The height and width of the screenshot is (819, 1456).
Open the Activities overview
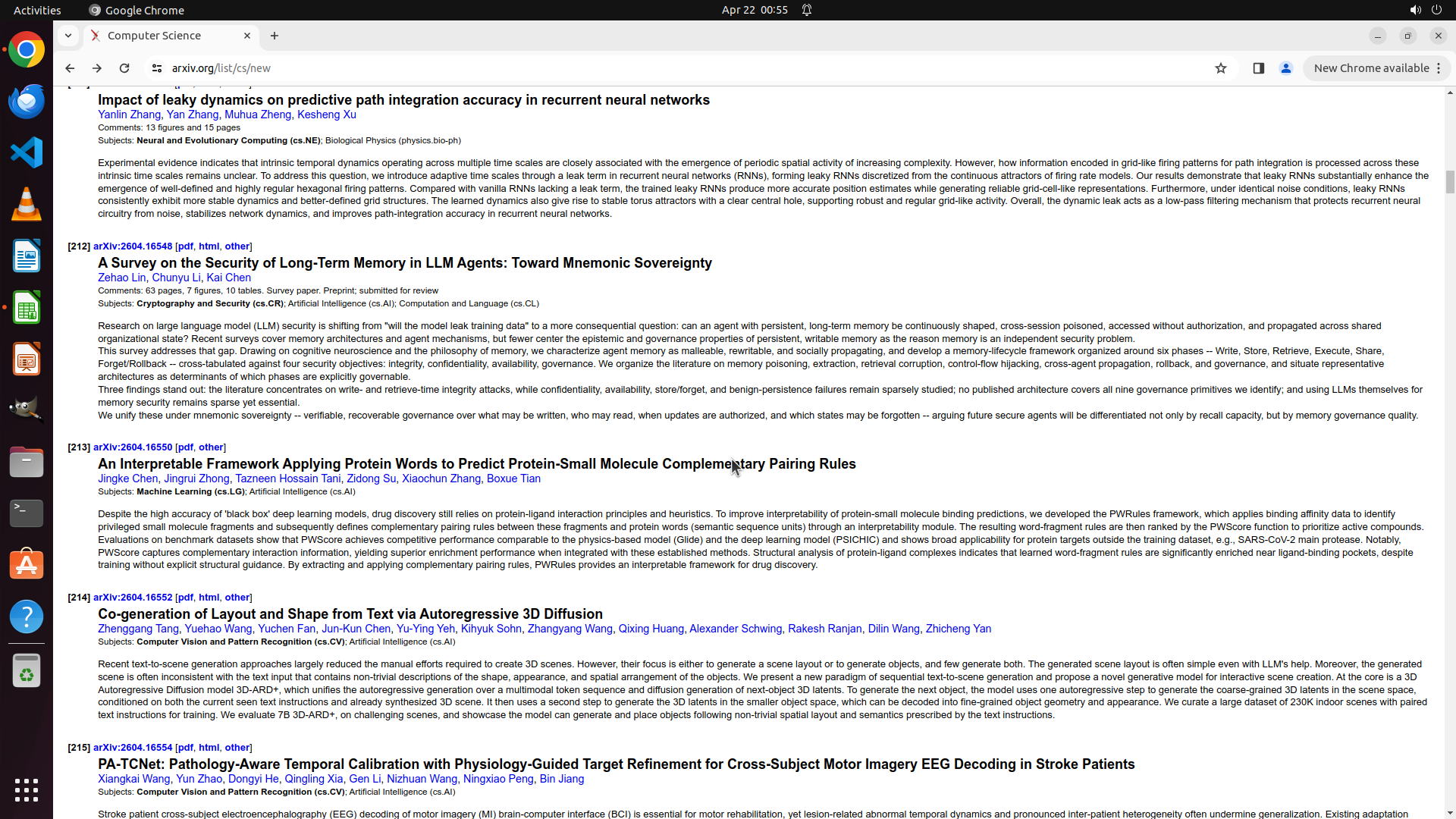[x=37, y=10]
